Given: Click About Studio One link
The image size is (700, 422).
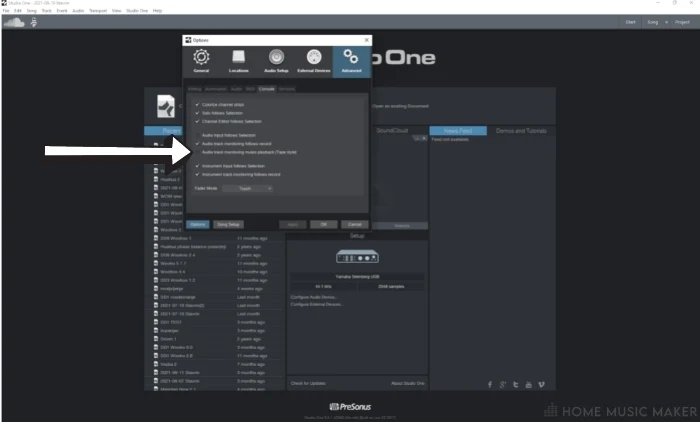Looking at the screenshot, I should pyautogui.click(x=408, y=383).
